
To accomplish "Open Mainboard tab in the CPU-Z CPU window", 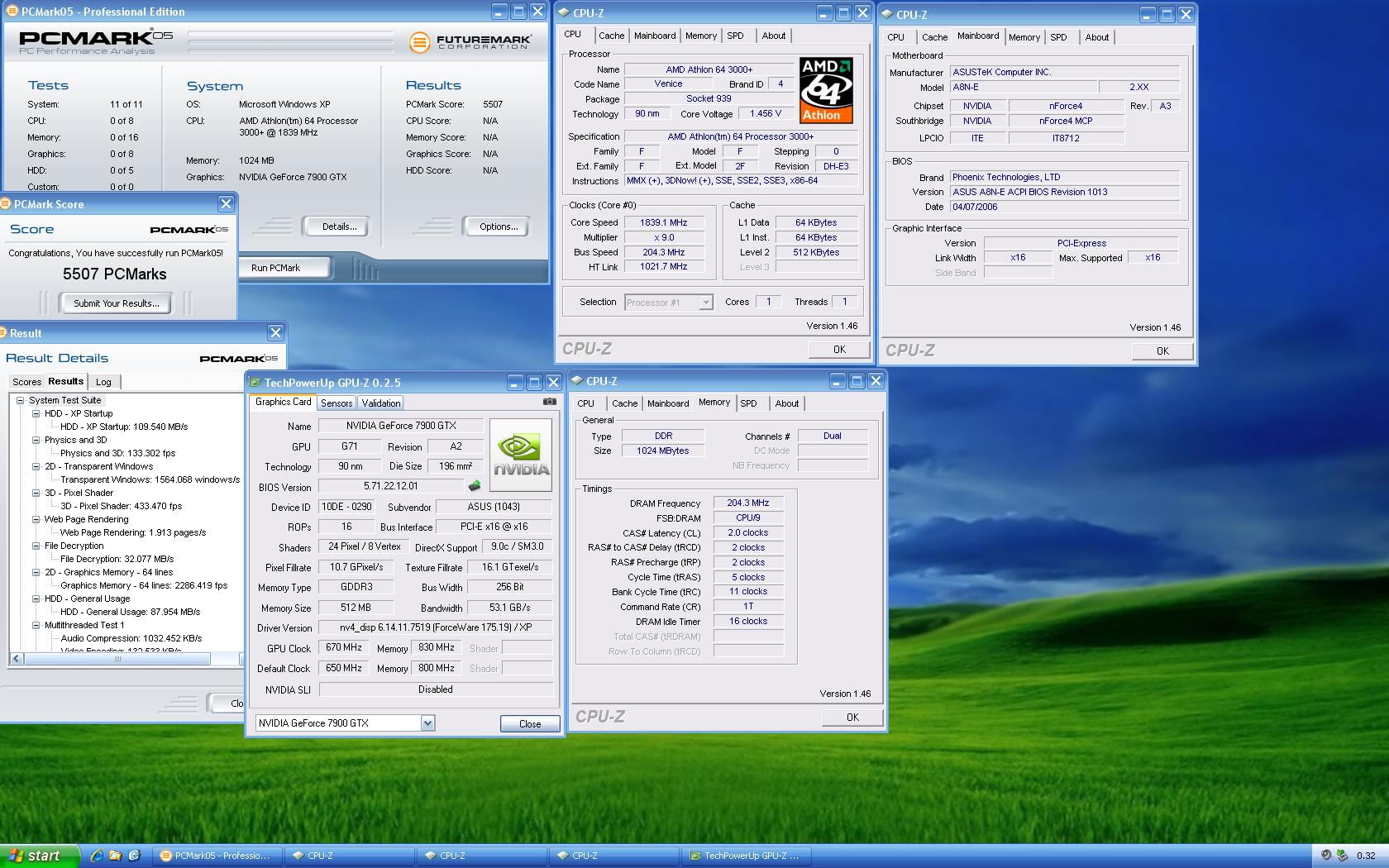I will [x=655, y=36].
